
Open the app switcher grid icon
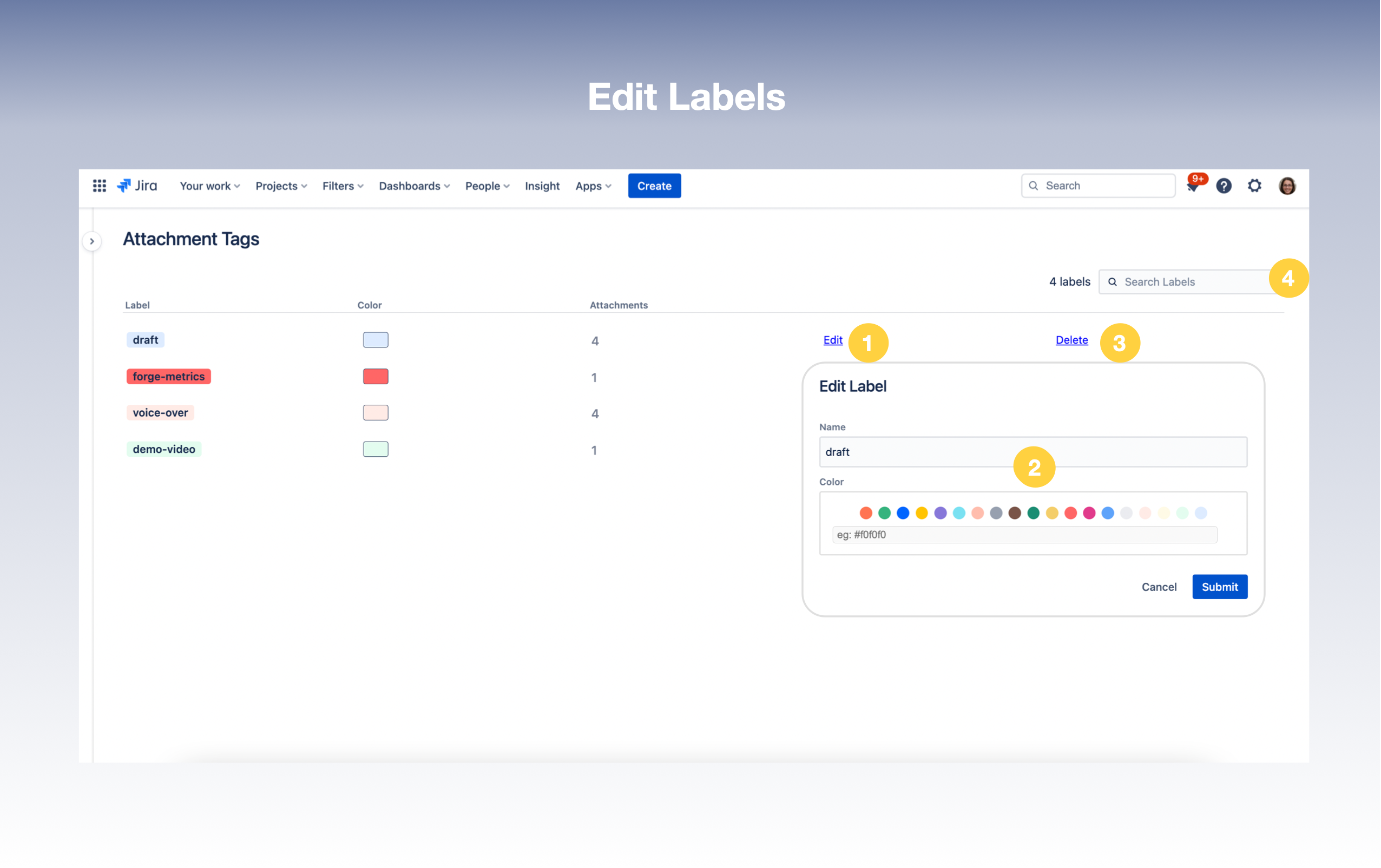click(x=99, y=186)
